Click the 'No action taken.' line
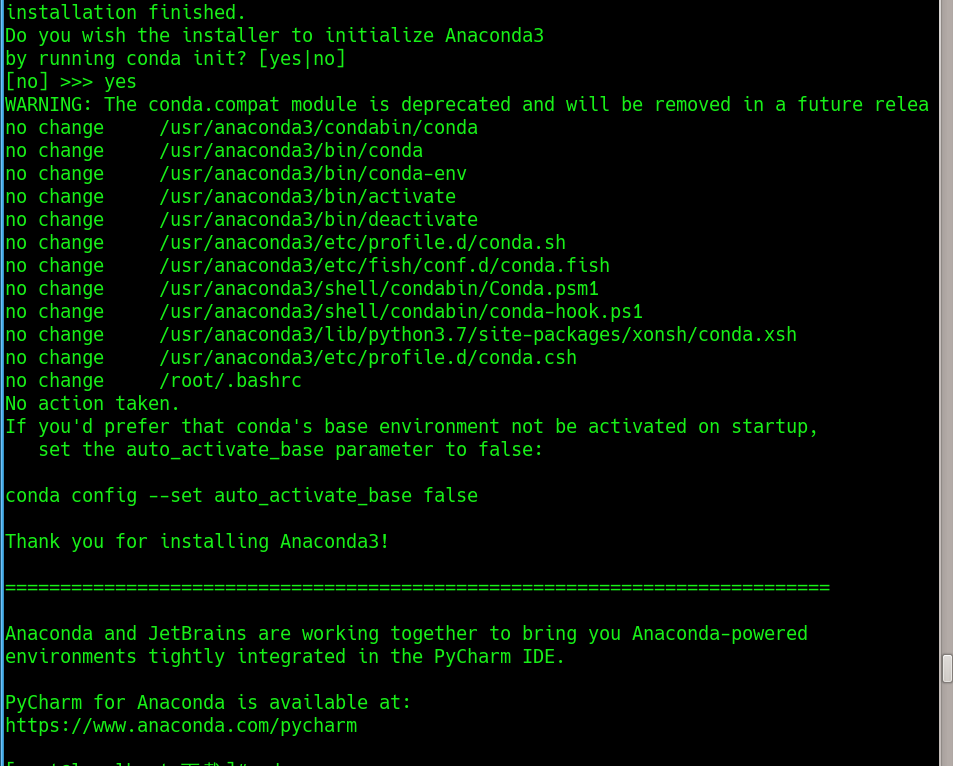This screenshot has height=766, width=953. pos(93,404)
